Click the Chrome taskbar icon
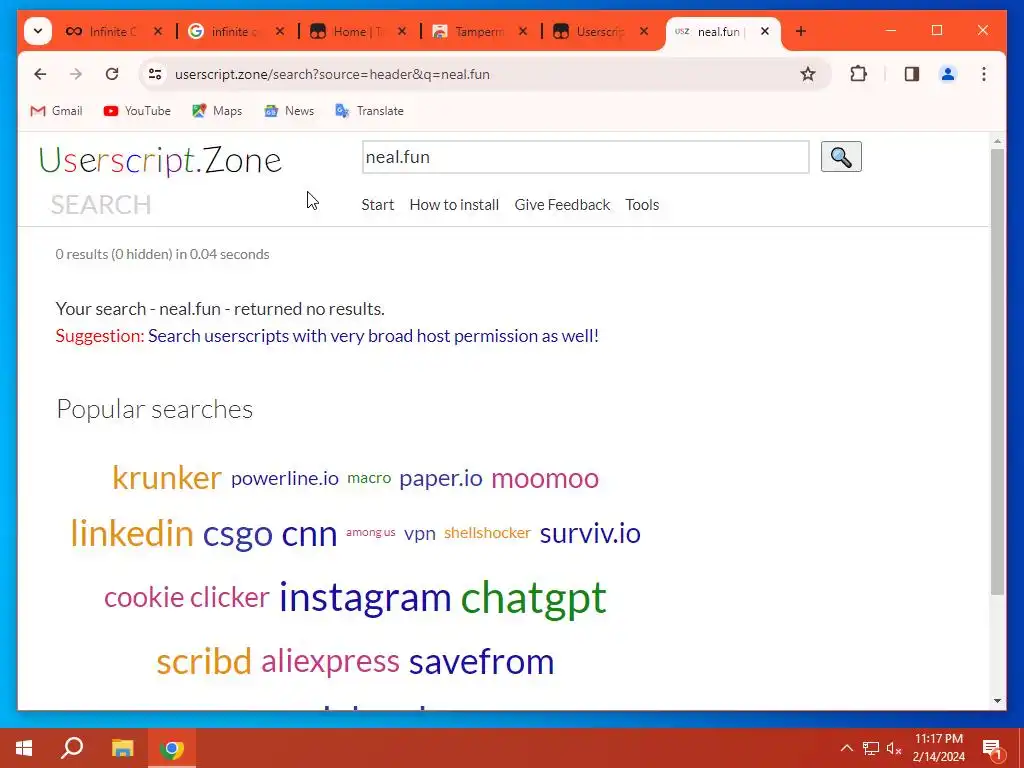 pyautogui.click(x=172, y=748)
